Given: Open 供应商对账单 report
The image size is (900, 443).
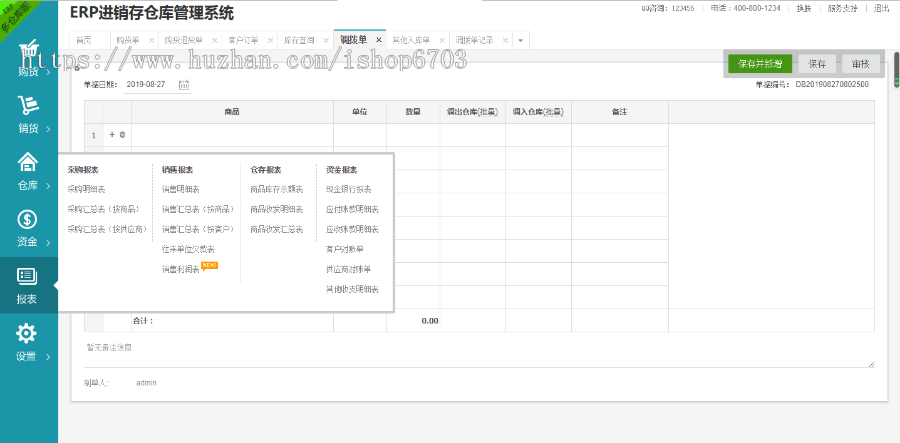Looking at the screenshot, I should pos(348,269).
